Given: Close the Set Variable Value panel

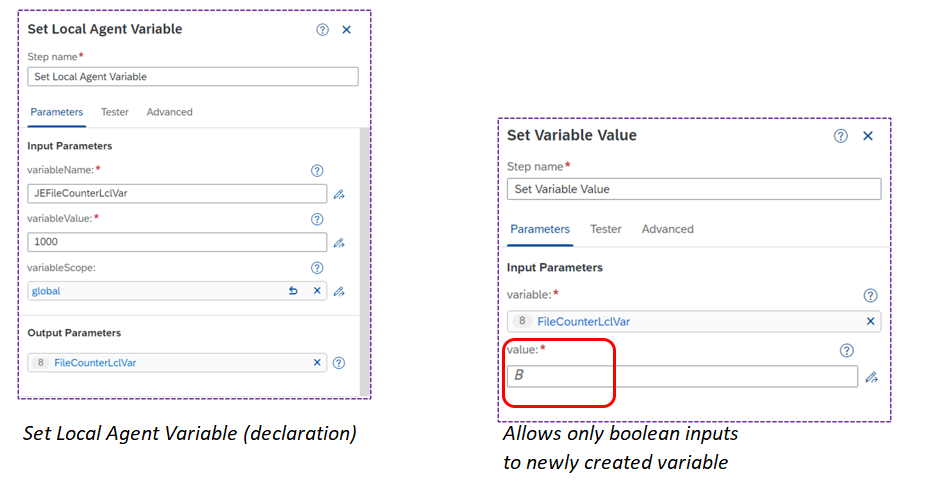Looking at the screenshot, I should (x=868, y=136).
